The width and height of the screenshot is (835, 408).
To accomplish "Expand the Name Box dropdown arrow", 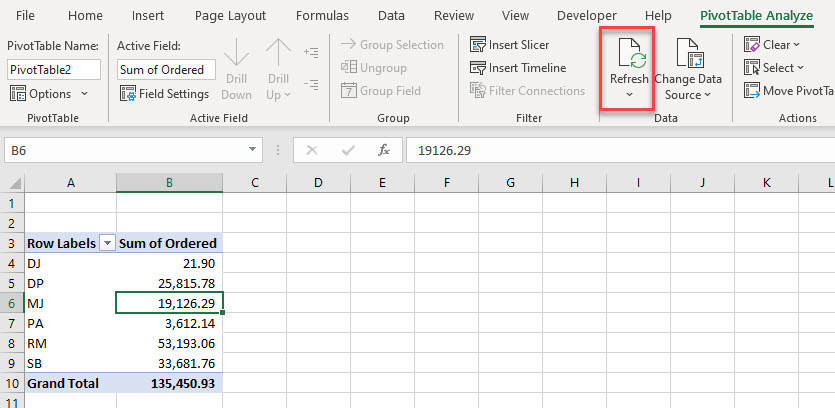I will coord(253,150).
